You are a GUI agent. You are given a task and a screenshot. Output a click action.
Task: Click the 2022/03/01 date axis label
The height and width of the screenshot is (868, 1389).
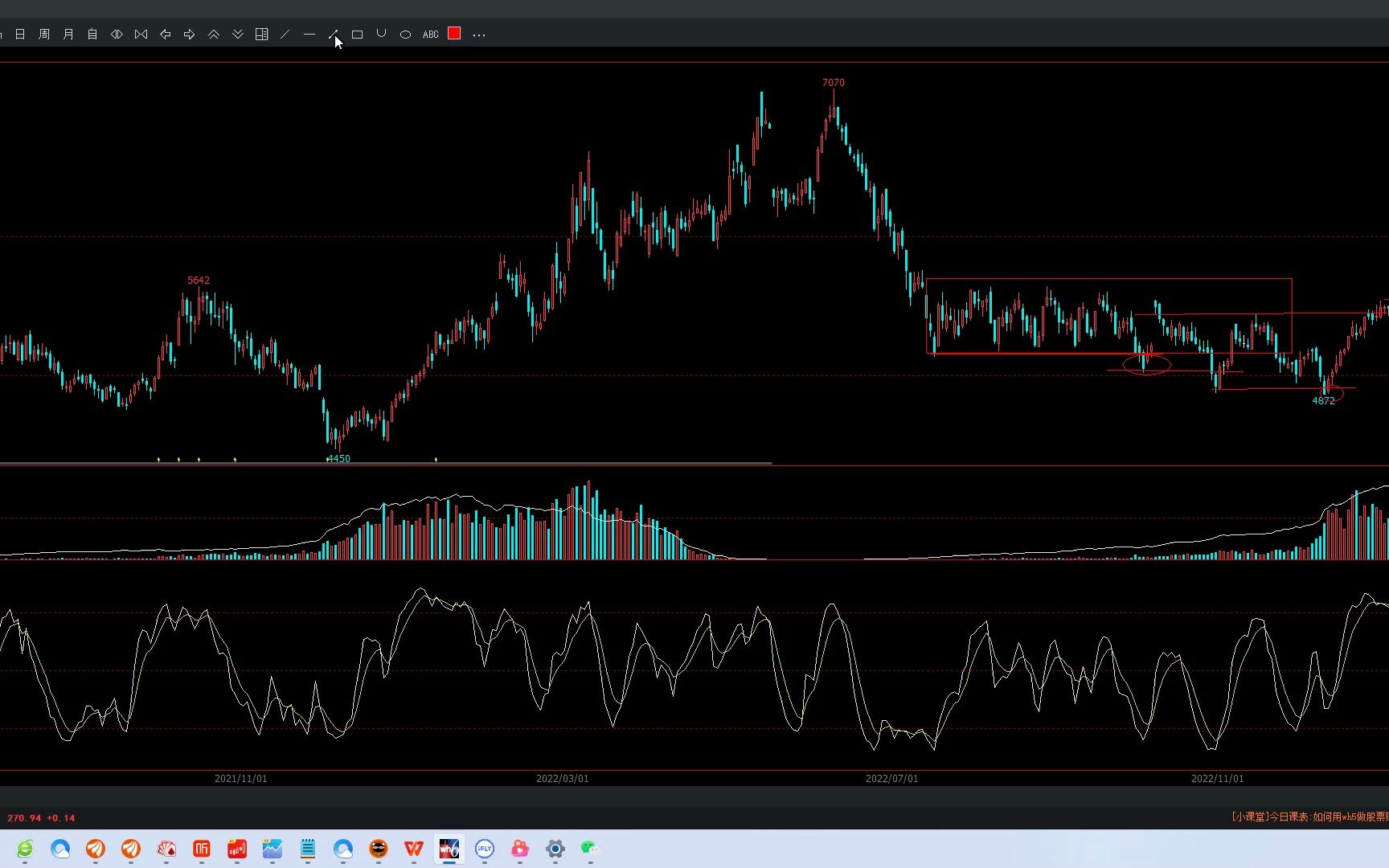tap(563, 779)
